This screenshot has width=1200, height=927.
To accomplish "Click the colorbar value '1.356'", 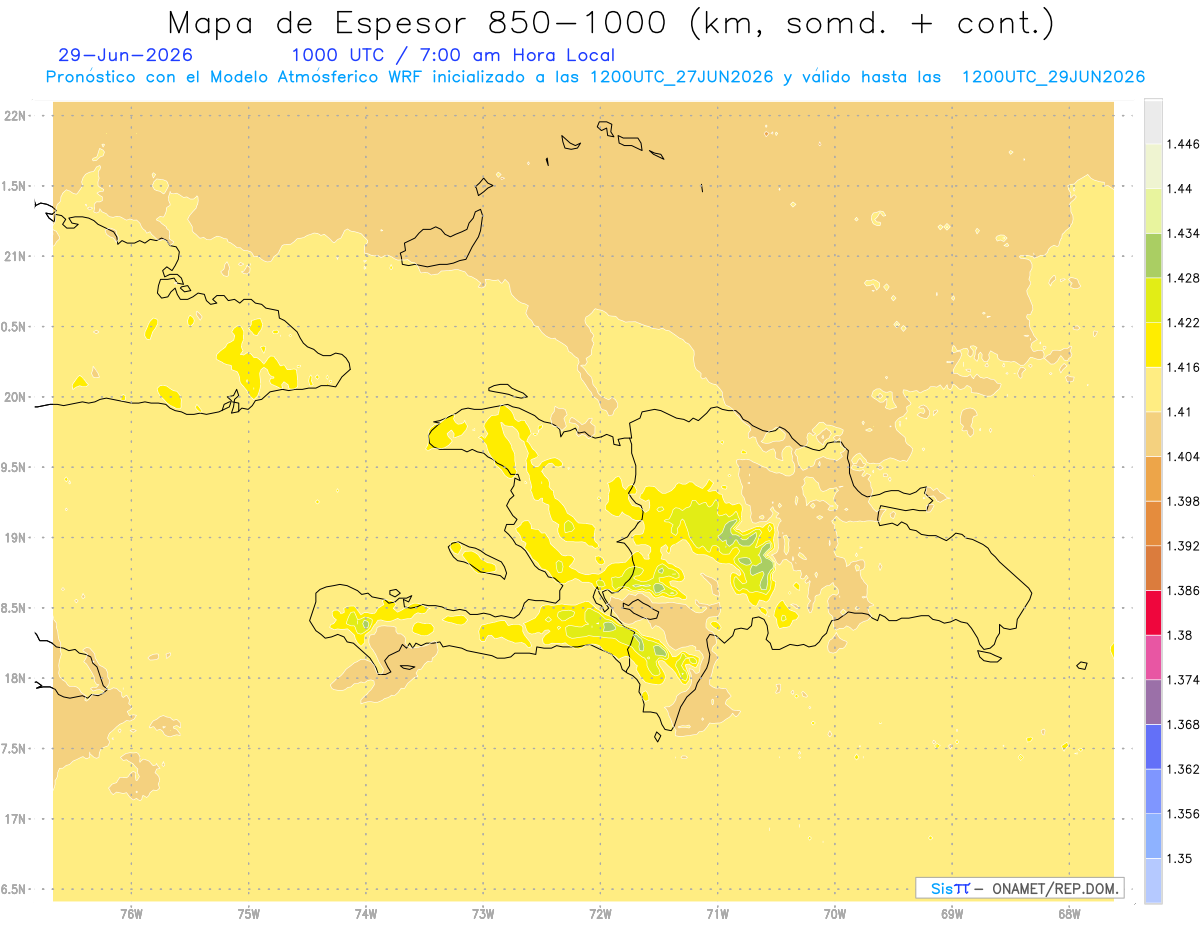I will click(x=1185, y=814).
